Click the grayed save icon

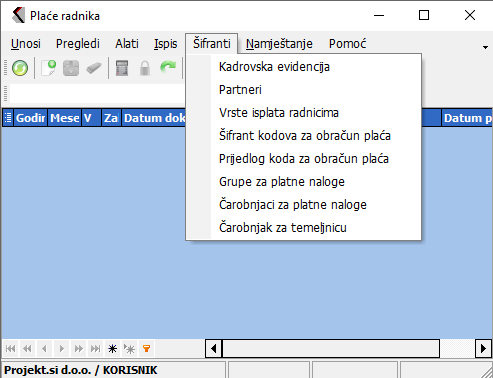point(71,68)
